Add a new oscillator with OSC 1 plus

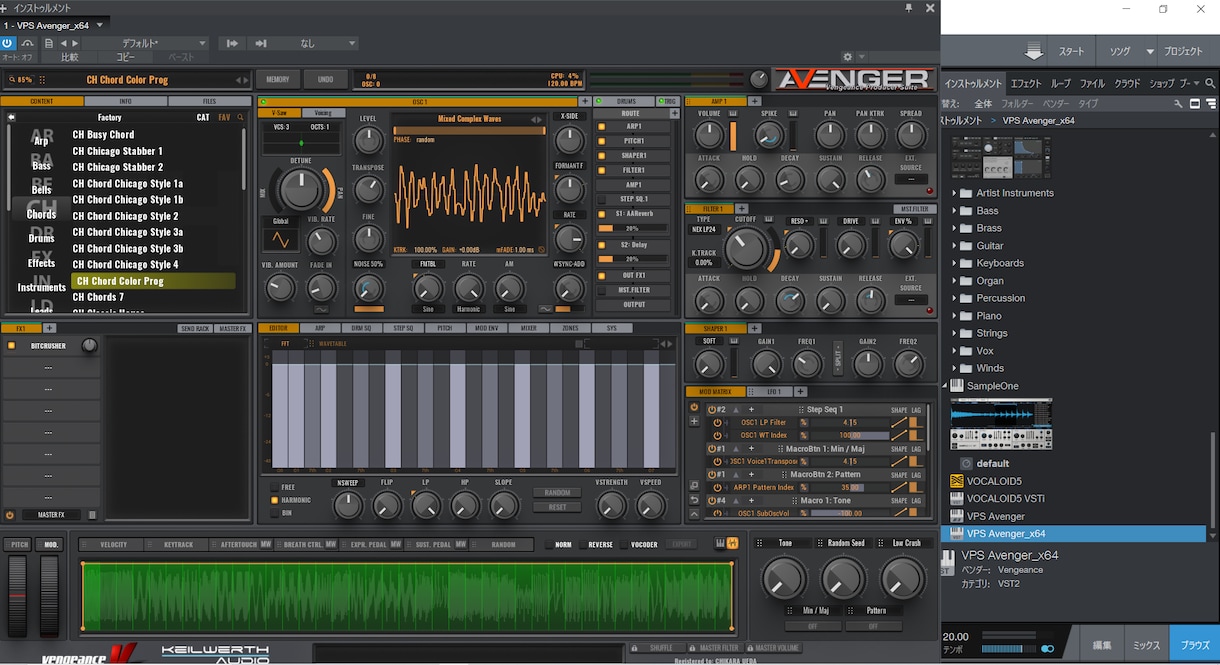(x=585, y=101)
